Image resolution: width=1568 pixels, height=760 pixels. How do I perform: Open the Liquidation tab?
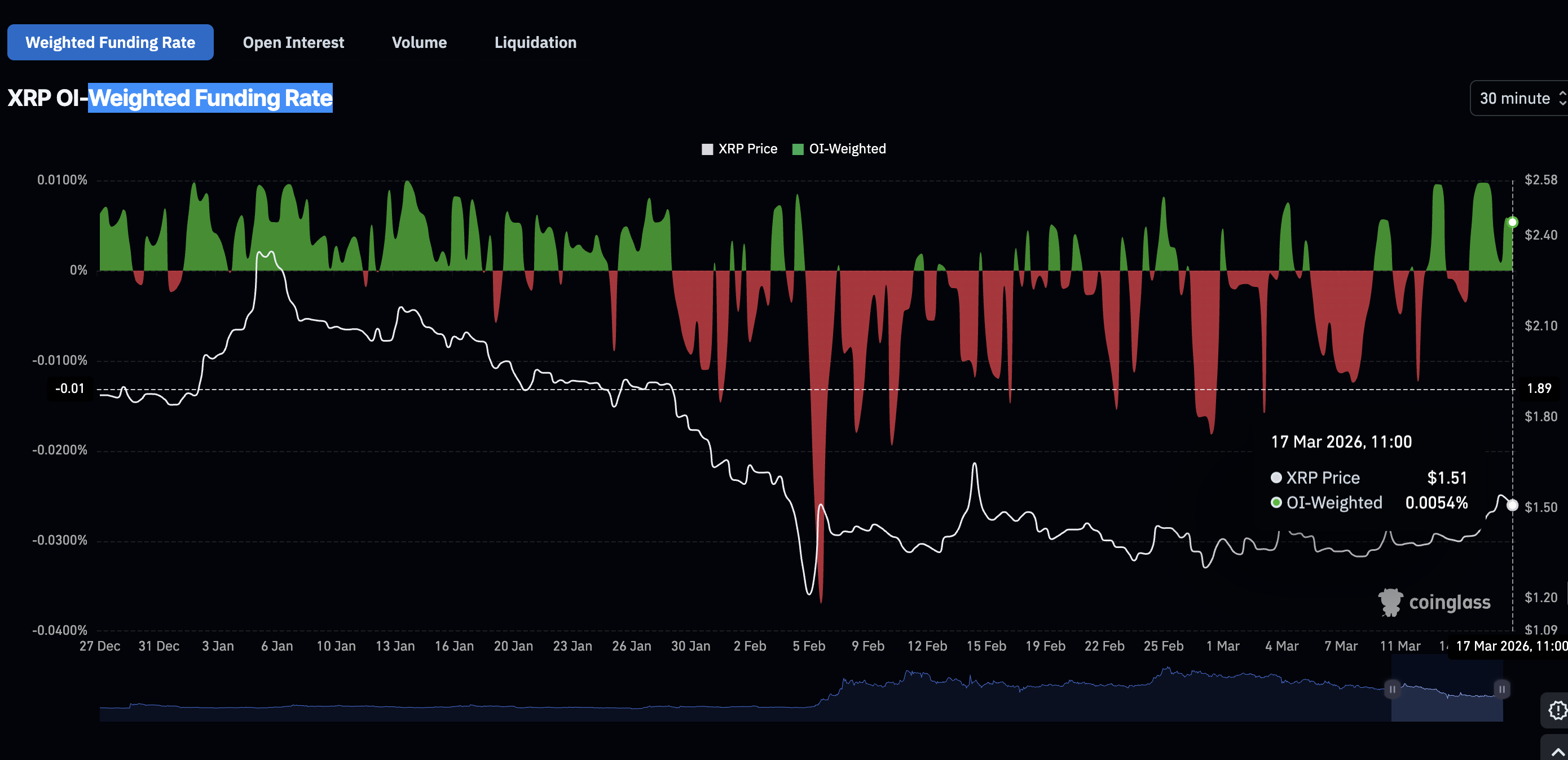[535, 43]
